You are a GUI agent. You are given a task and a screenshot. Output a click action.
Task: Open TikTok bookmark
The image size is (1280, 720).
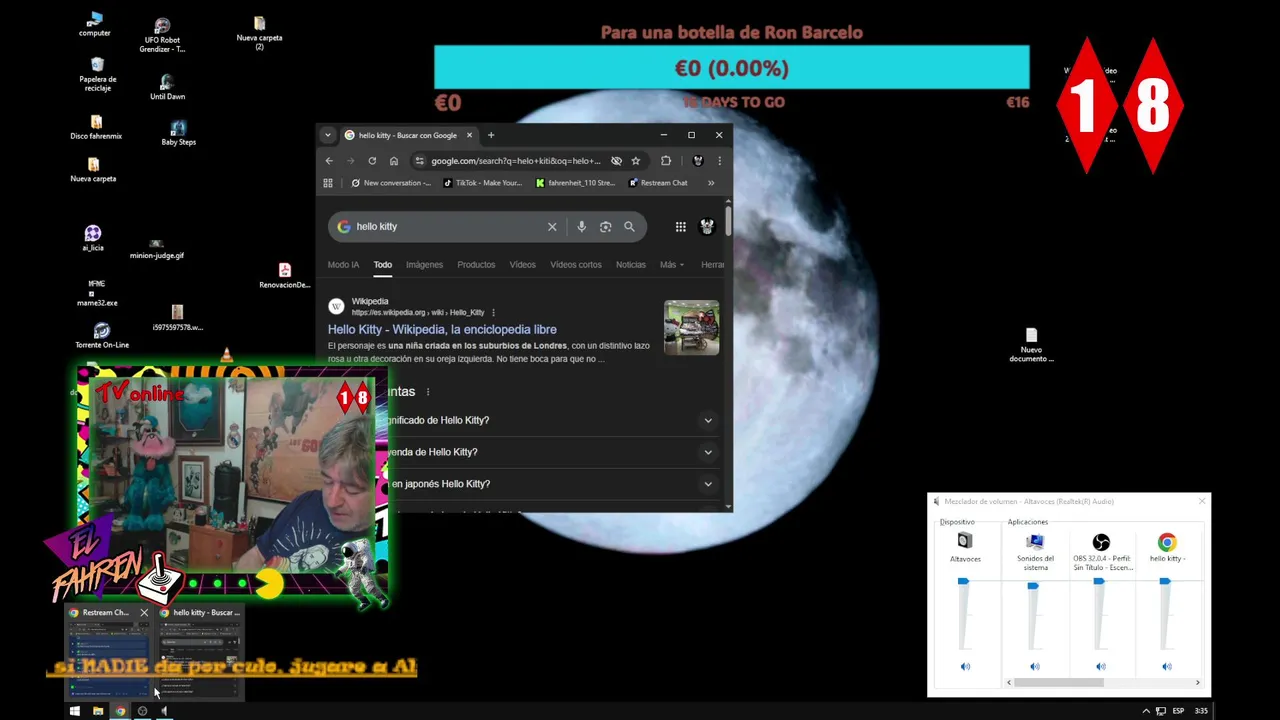[x=482, y=183]
